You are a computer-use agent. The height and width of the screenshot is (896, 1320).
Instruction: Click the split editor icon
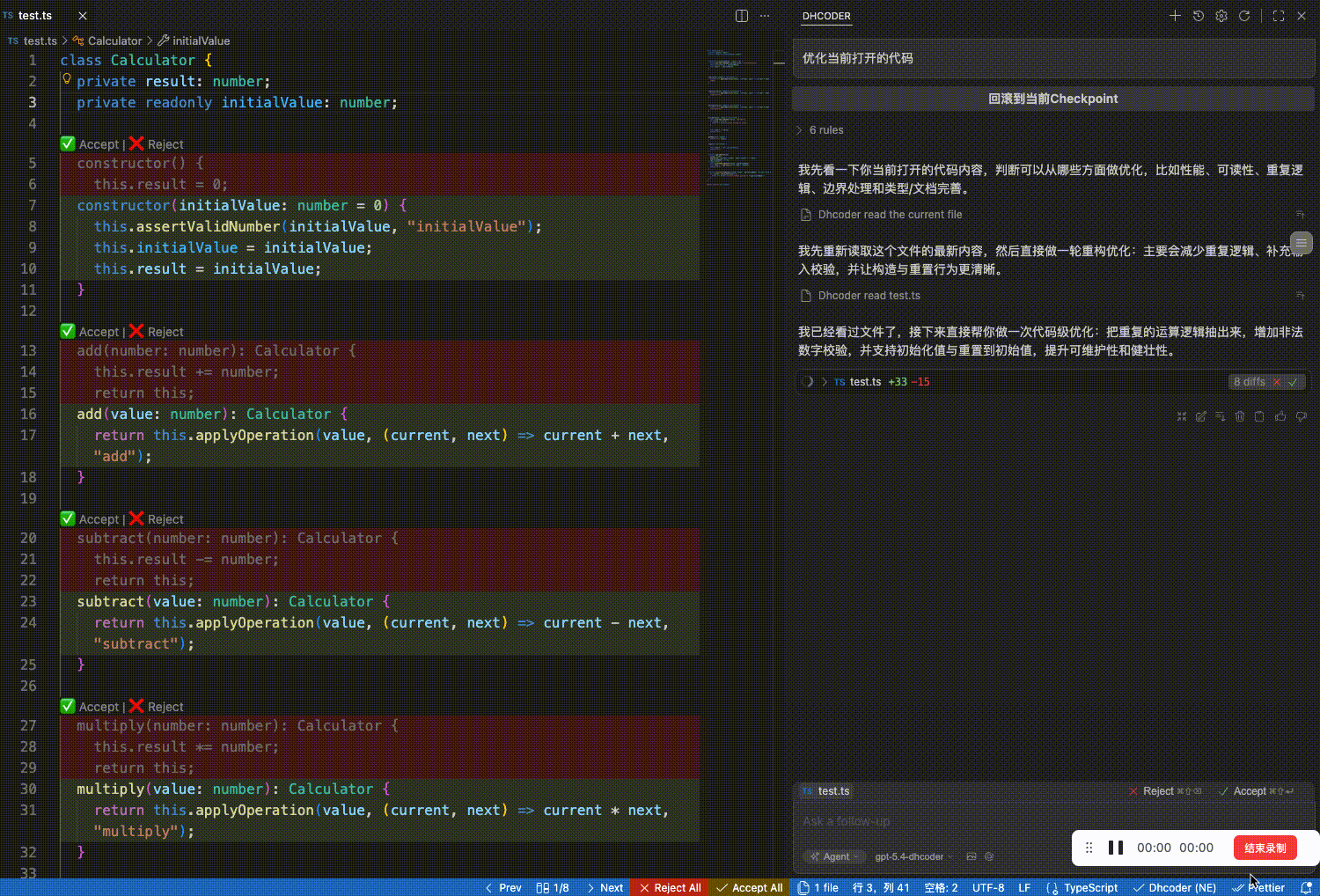742,16
